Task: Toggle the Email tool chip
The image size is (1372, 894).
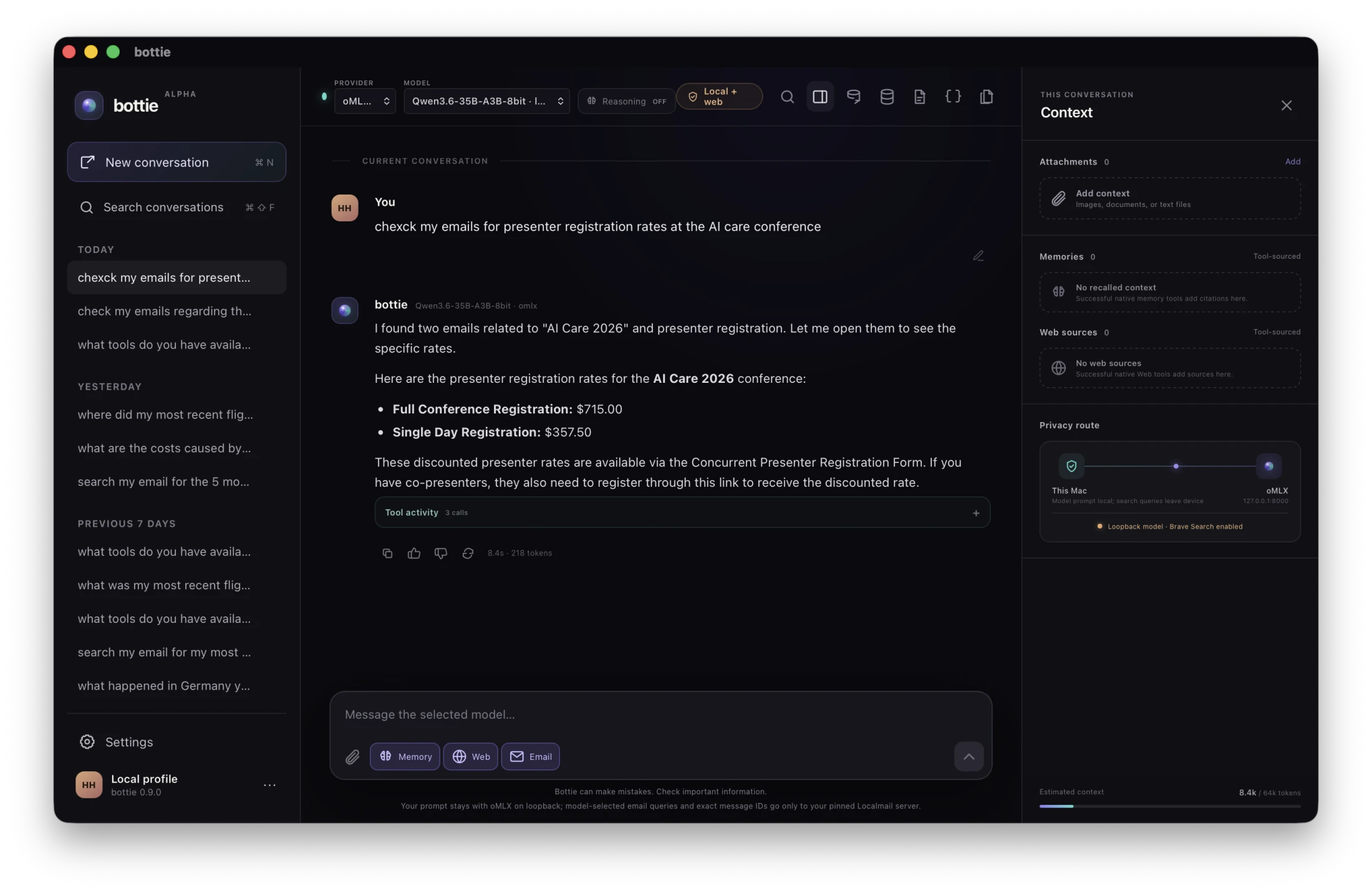Action: pos(530,757)
